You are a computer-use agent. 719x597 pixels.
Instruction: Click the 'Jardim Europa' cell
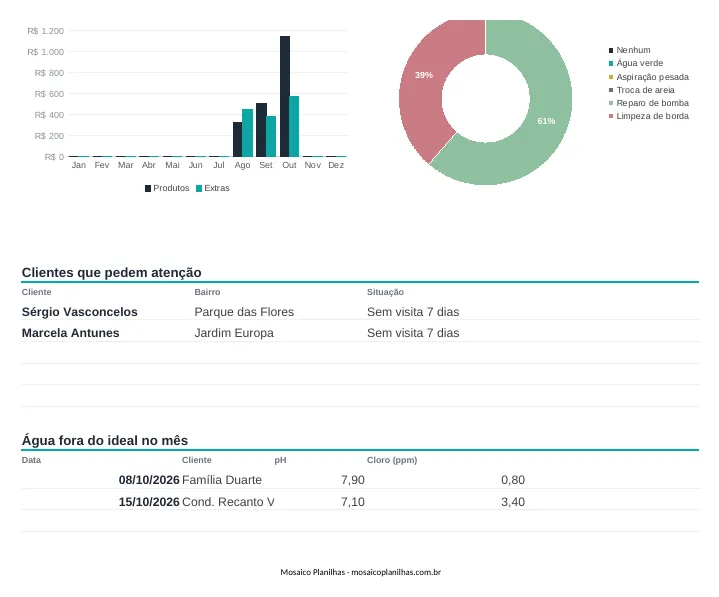[x=234, y=333]
